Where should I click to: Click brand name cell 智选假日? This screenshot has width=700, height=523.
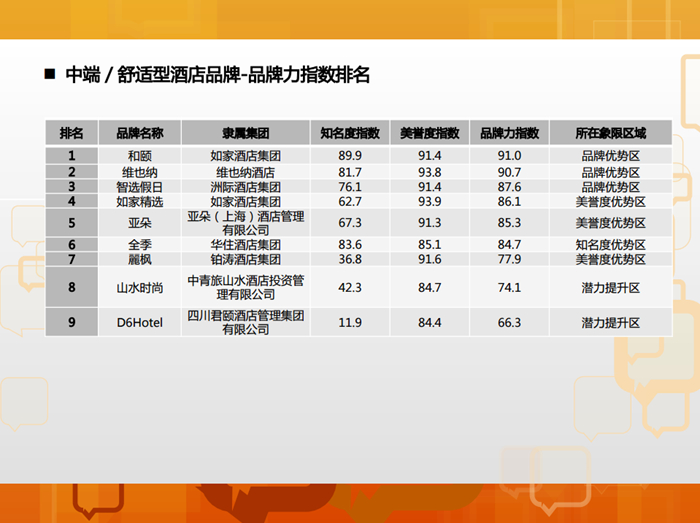[140, 187]
